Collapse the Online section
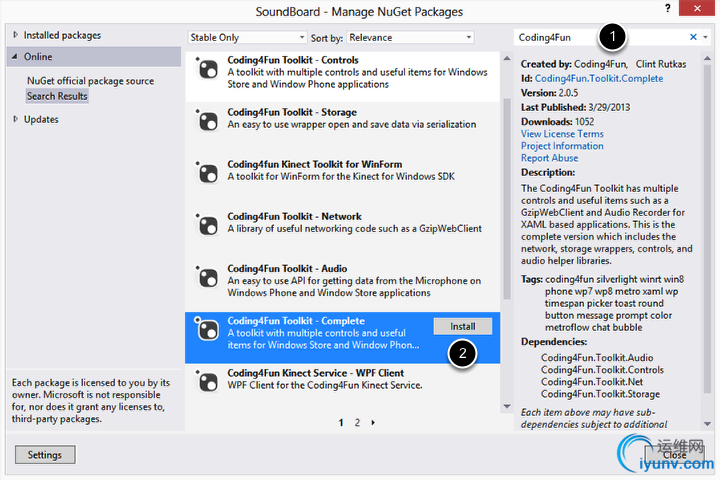720x480 pixels. tap(15, 56)
